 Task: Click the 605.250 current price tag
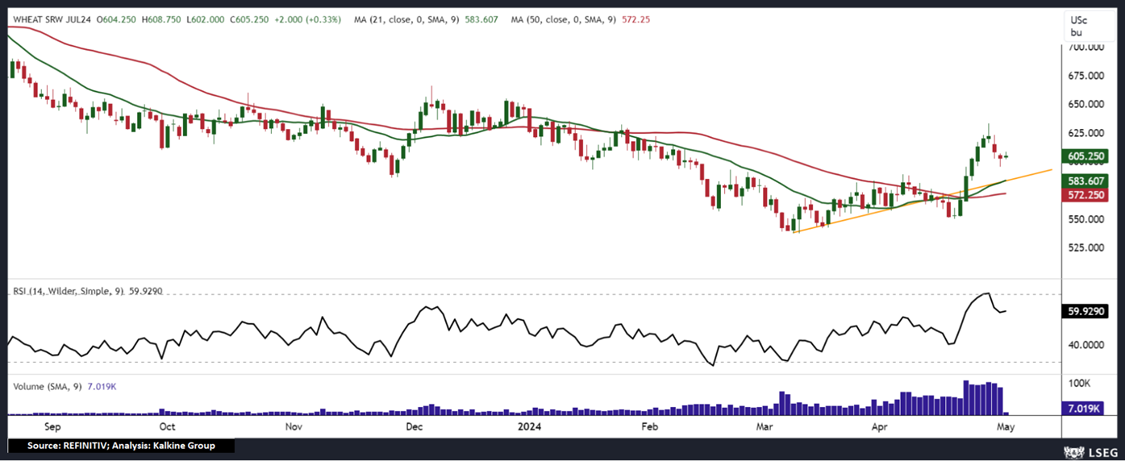click(1086, 156)
